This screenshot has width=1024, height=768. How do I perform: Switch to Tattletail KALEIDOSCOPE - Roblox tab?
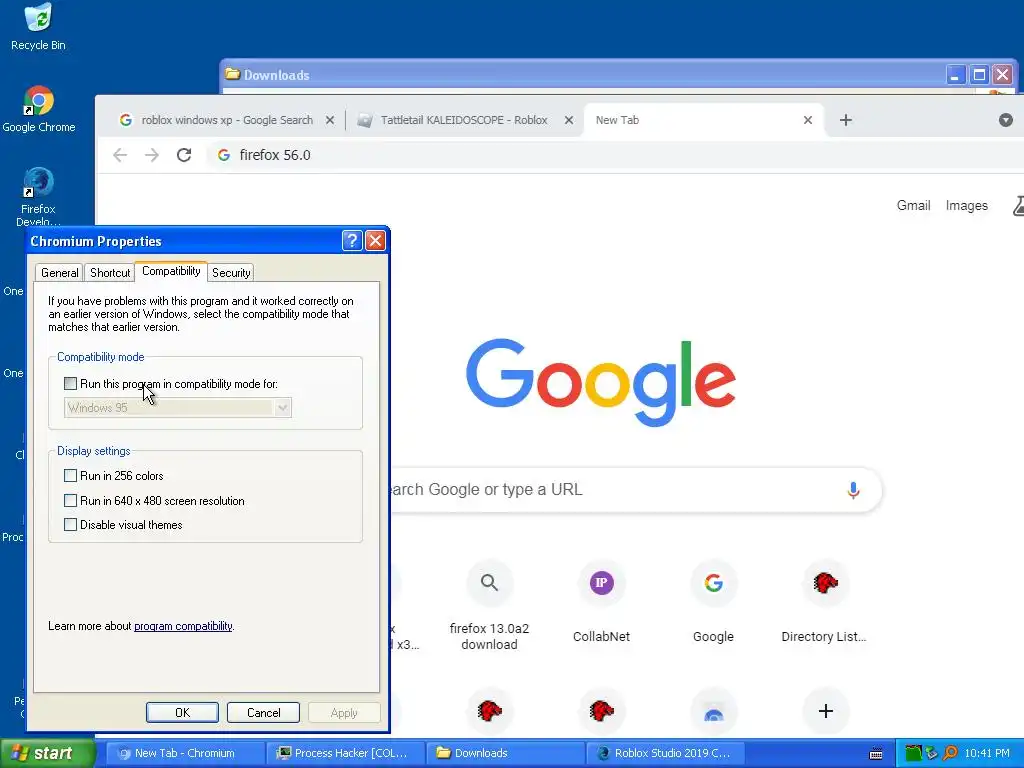pos(464,120)
